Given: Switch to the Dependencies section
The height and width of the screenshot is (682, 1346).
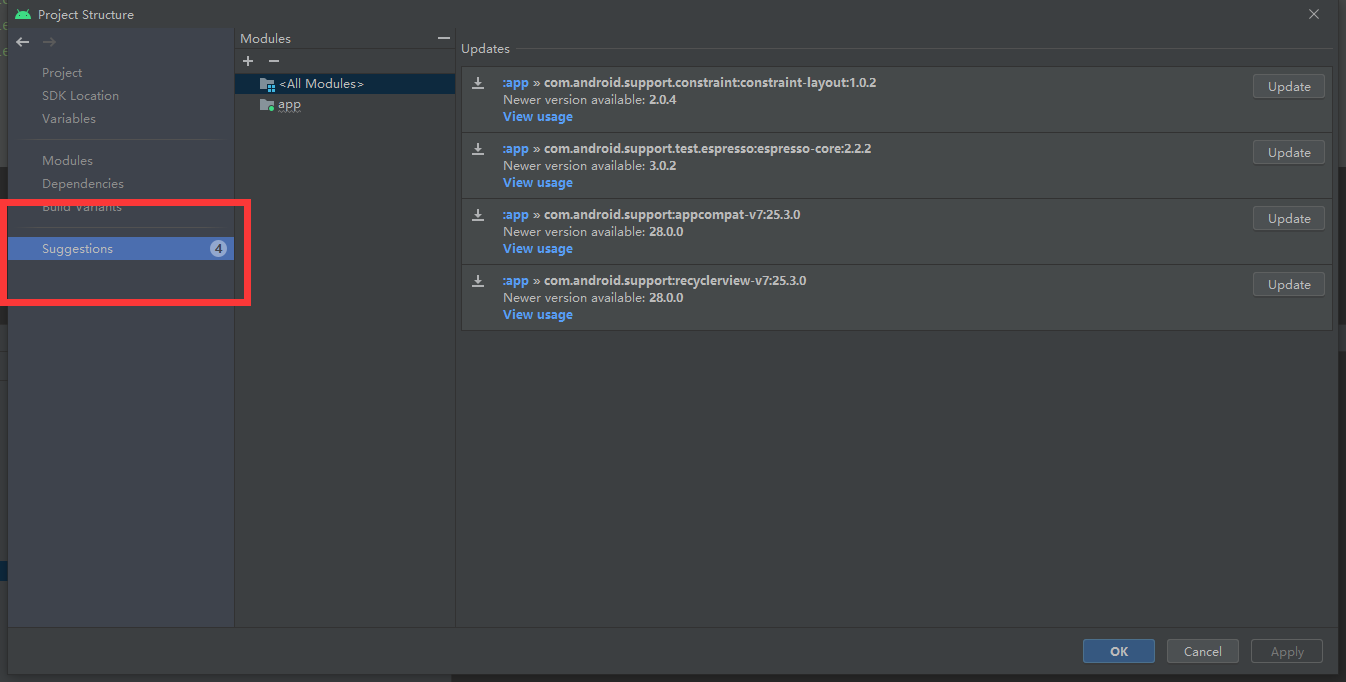Looking at the screenshot, I should tap(83, 183).
